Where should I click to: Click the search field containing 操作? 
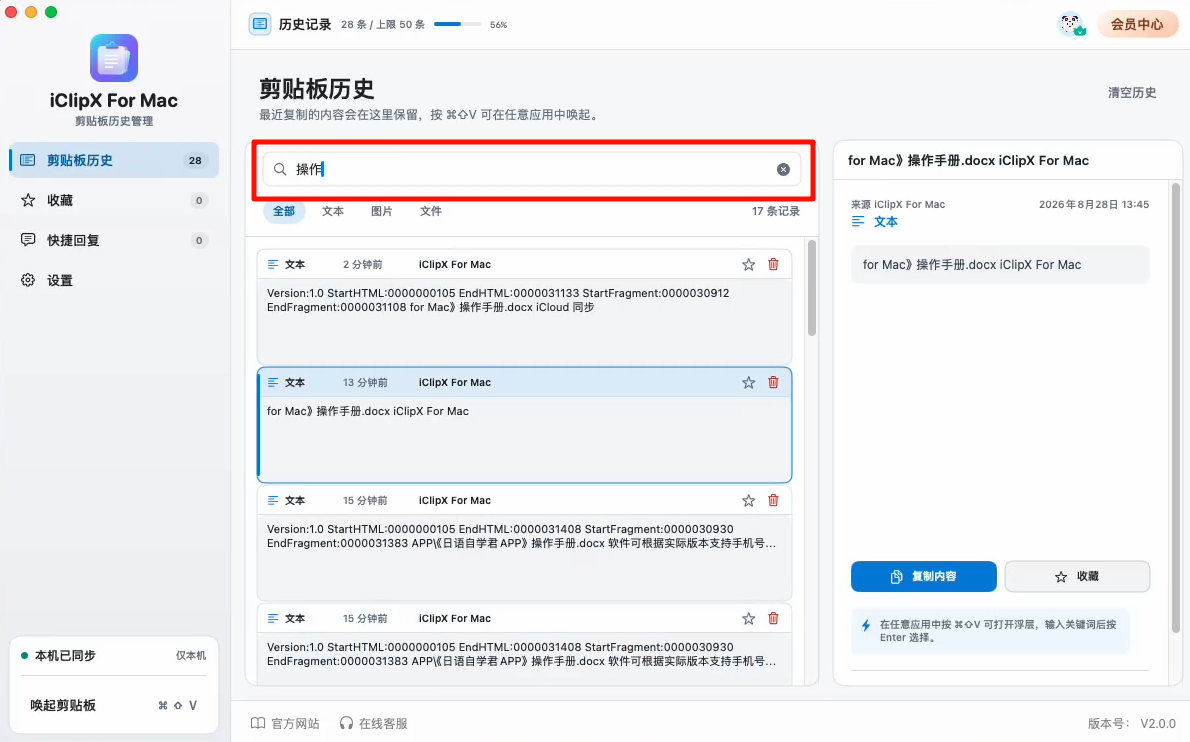[x=532, y=169]
